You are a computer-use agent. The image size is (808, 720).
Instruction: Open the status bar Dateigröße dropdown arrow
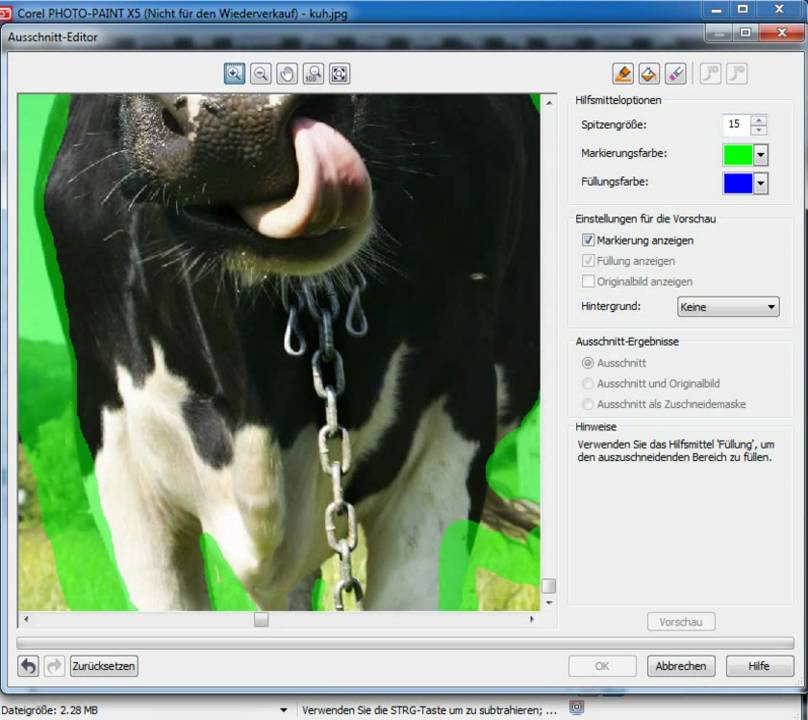click(x=283, y=710)
